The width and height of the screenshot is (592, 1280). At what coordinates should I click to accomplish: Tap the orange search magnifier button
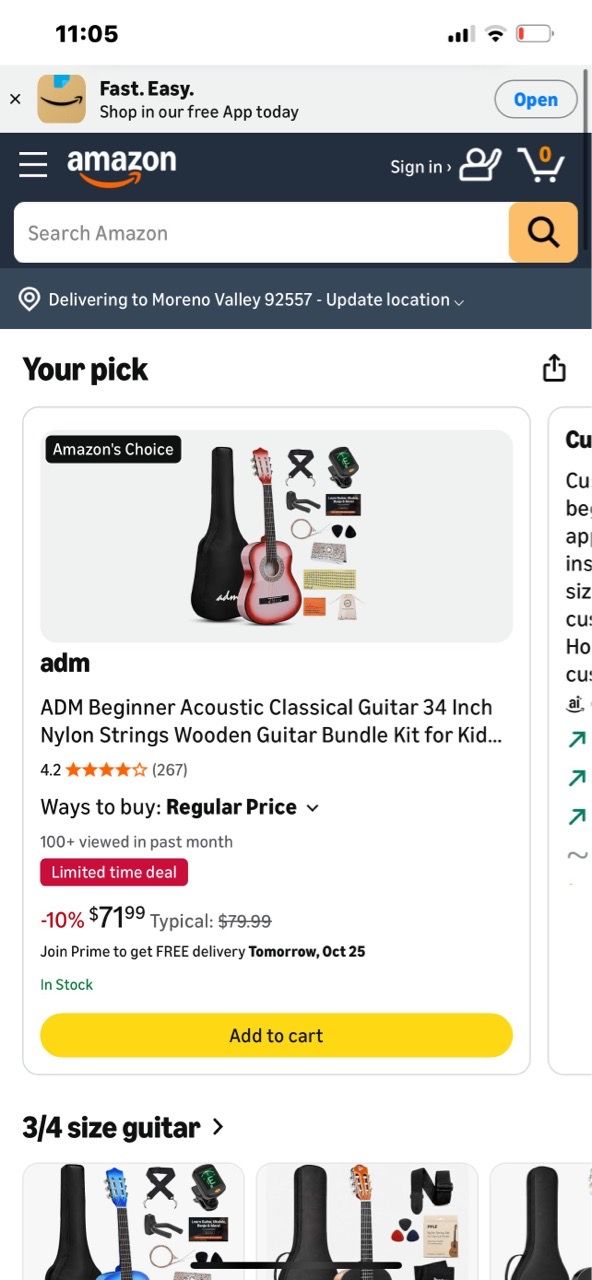click(x=543, y=232)
